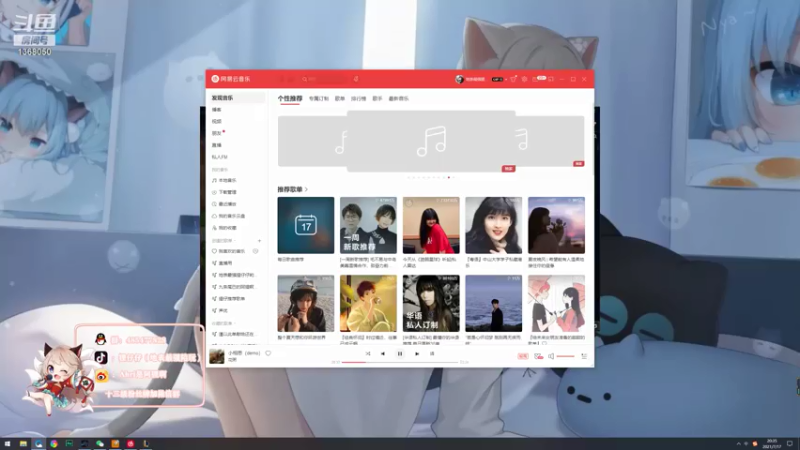This screenshot has height=450, width=800.
Task: Open the play queue list icon
Action: [584, 356]
